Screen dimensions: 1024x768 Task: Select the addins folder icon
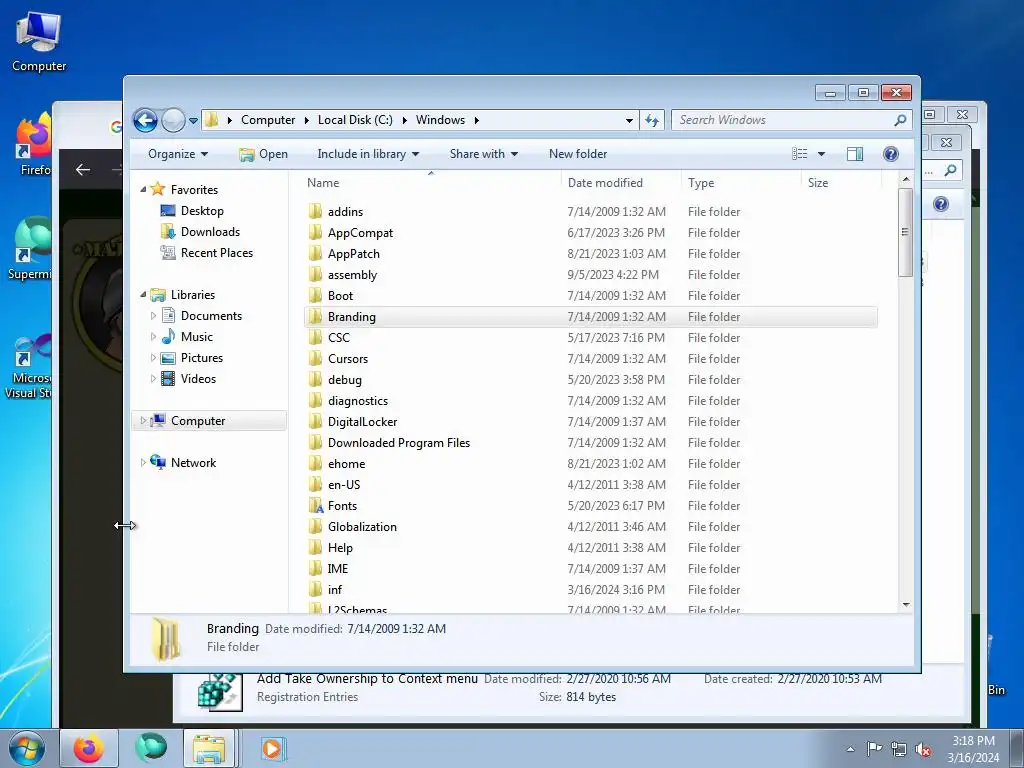pyautogui.click(x=315, y=211)
